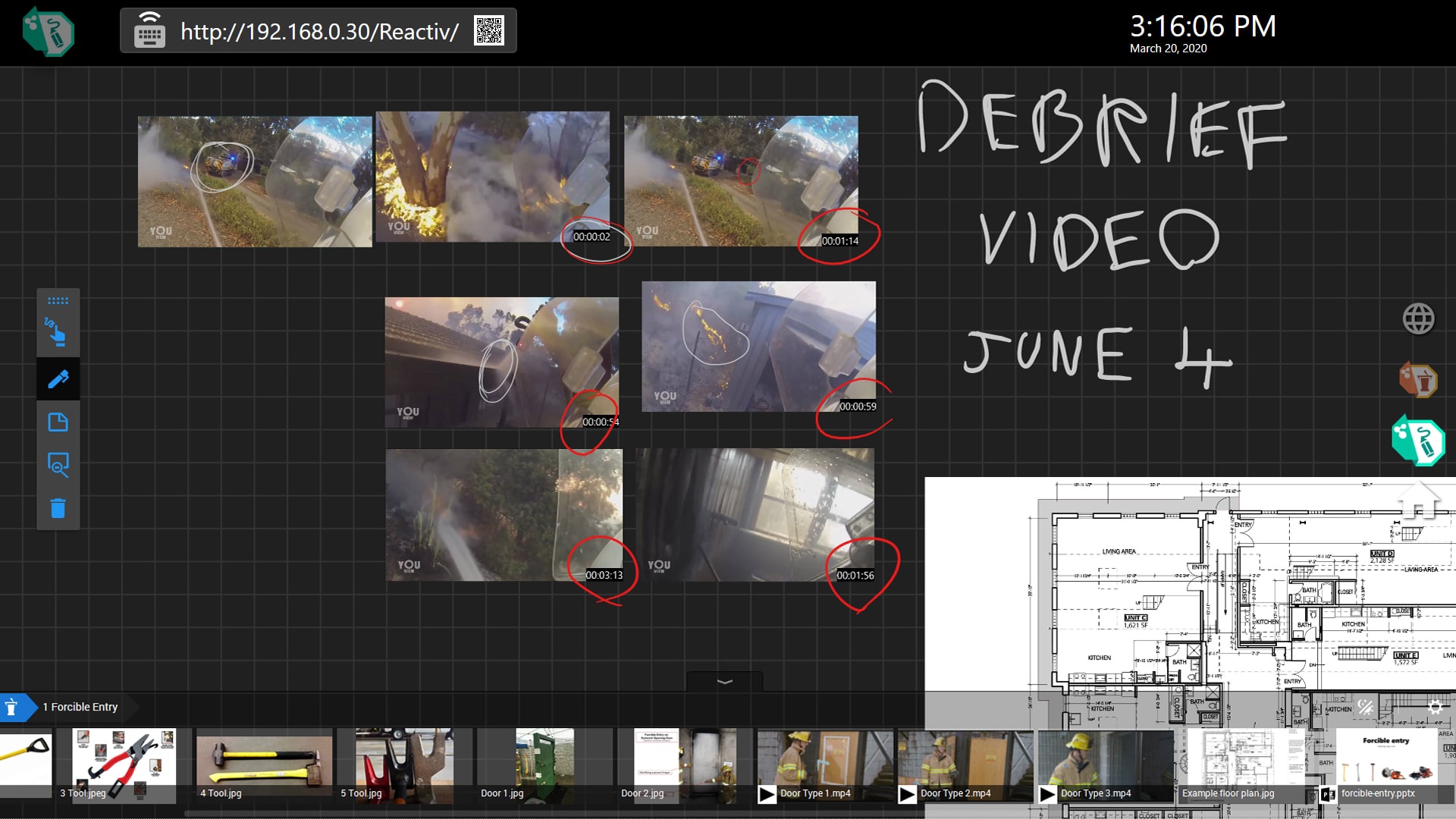Collapse the file tray with chevron
The height and width of the screenshot is (819, 1456).
[x=724, y=681]
